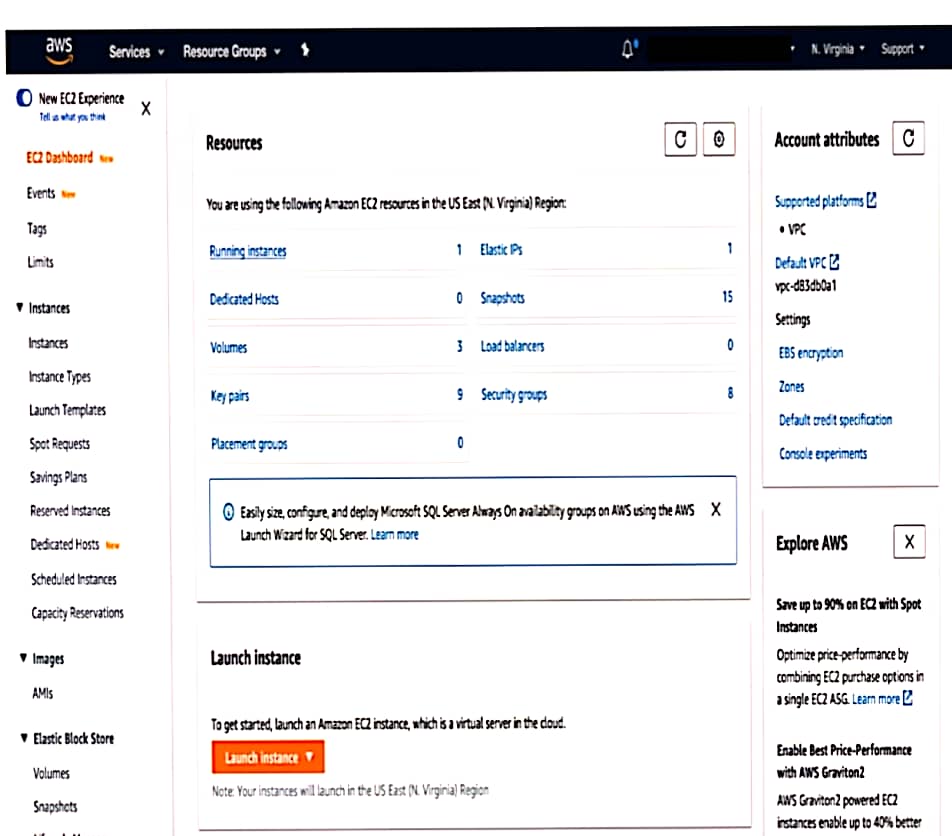The width and height of the screenshot is (952, 836).
Task: Open Default credit specification link
Action: tap(835, 420)
